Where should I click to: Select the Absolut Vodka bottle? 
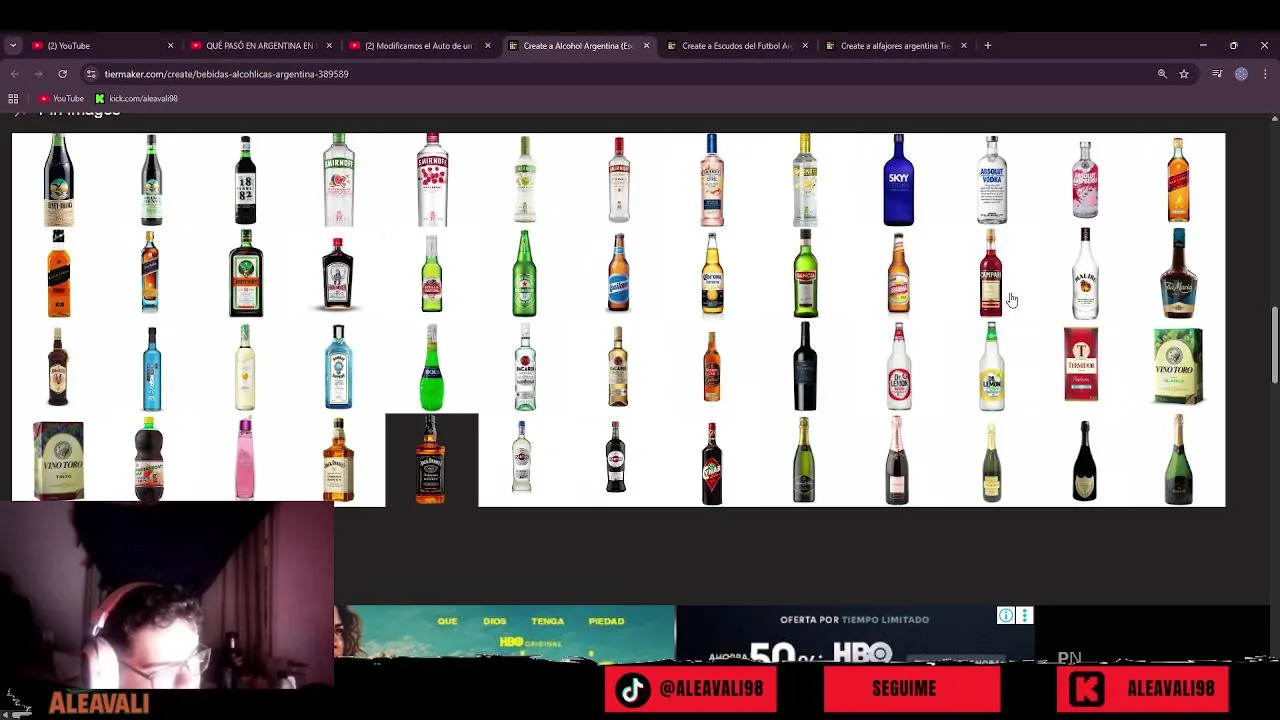[992, 180]
